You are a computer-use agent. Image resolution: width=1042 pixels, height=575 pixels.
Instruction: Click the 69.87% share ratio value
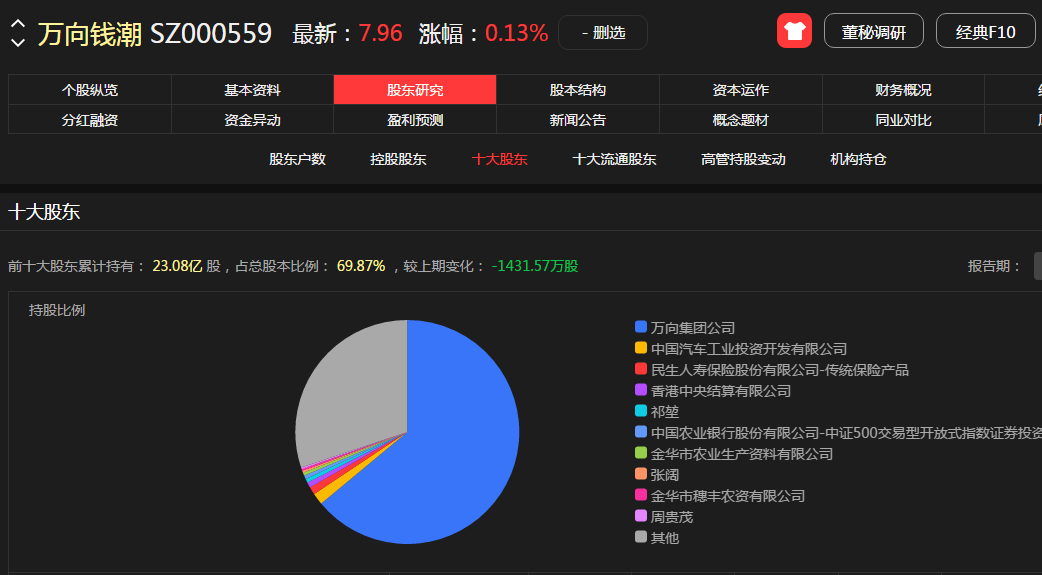click(361, 267)
